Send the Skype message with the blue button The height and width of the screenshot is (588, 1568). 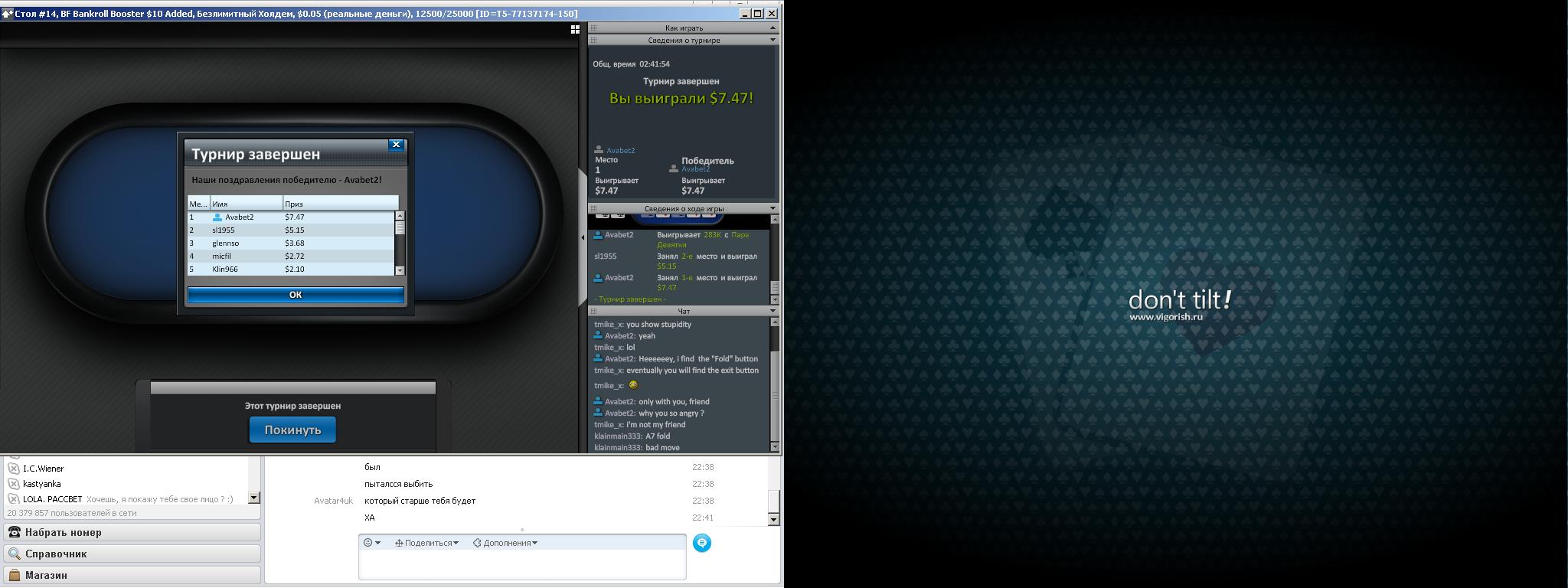(x=702, y=543)
